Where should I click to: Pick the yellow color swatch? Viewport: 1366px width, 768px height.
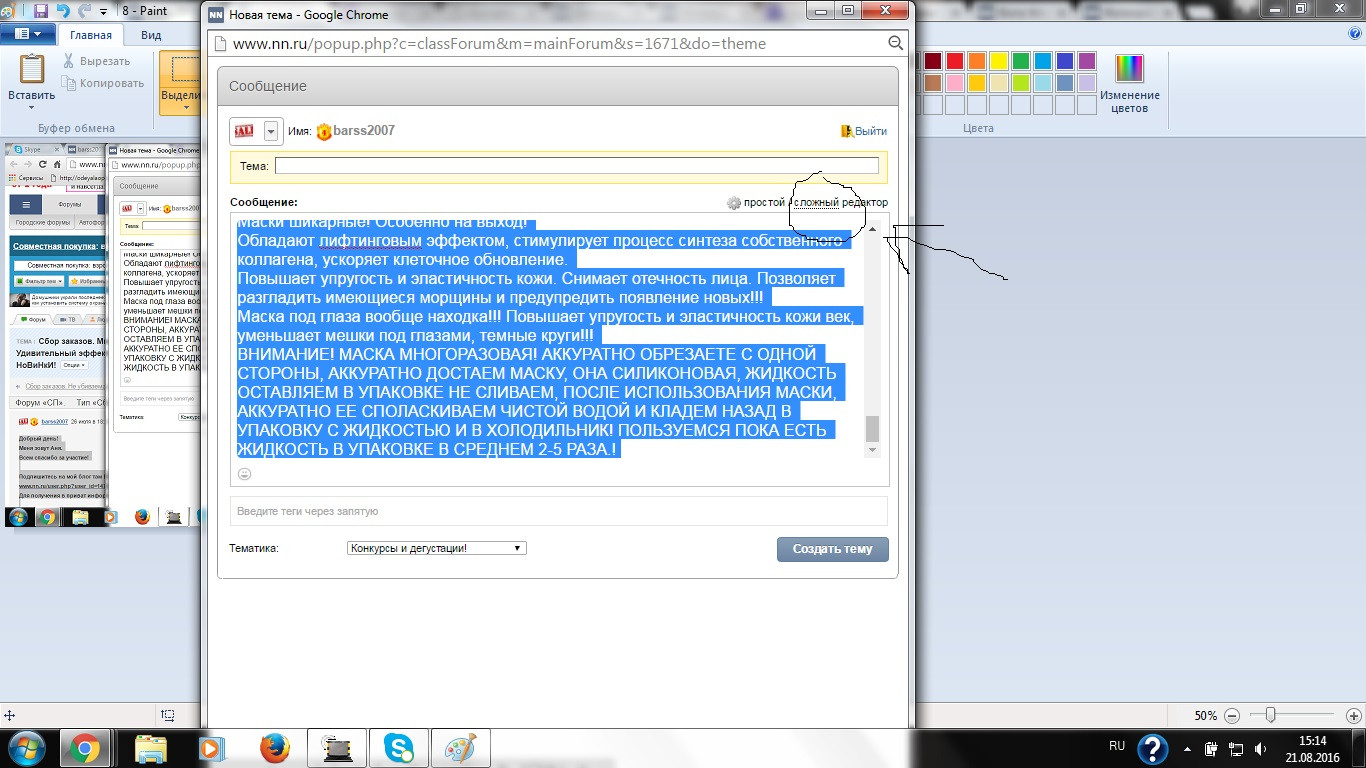point(998,61)
